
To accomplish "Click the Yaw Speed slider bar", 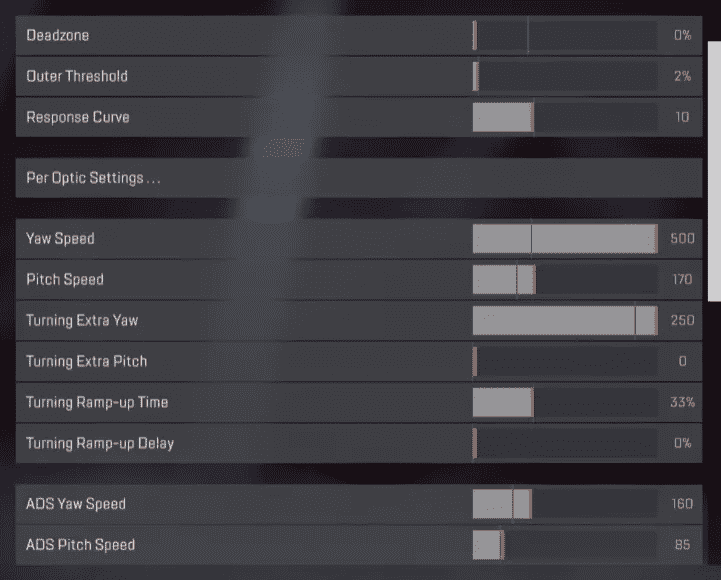I will click(565, 239).
